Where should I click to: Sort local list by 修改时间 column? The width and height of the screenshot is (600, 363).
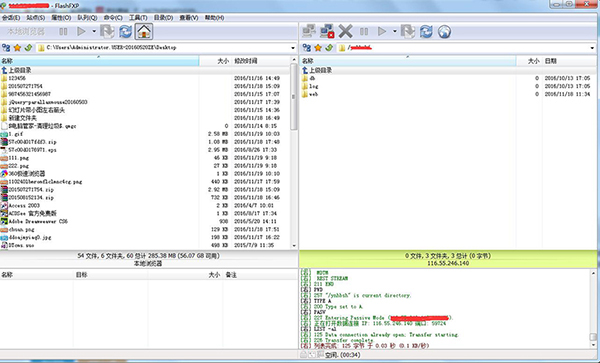(x=261, y=61)
